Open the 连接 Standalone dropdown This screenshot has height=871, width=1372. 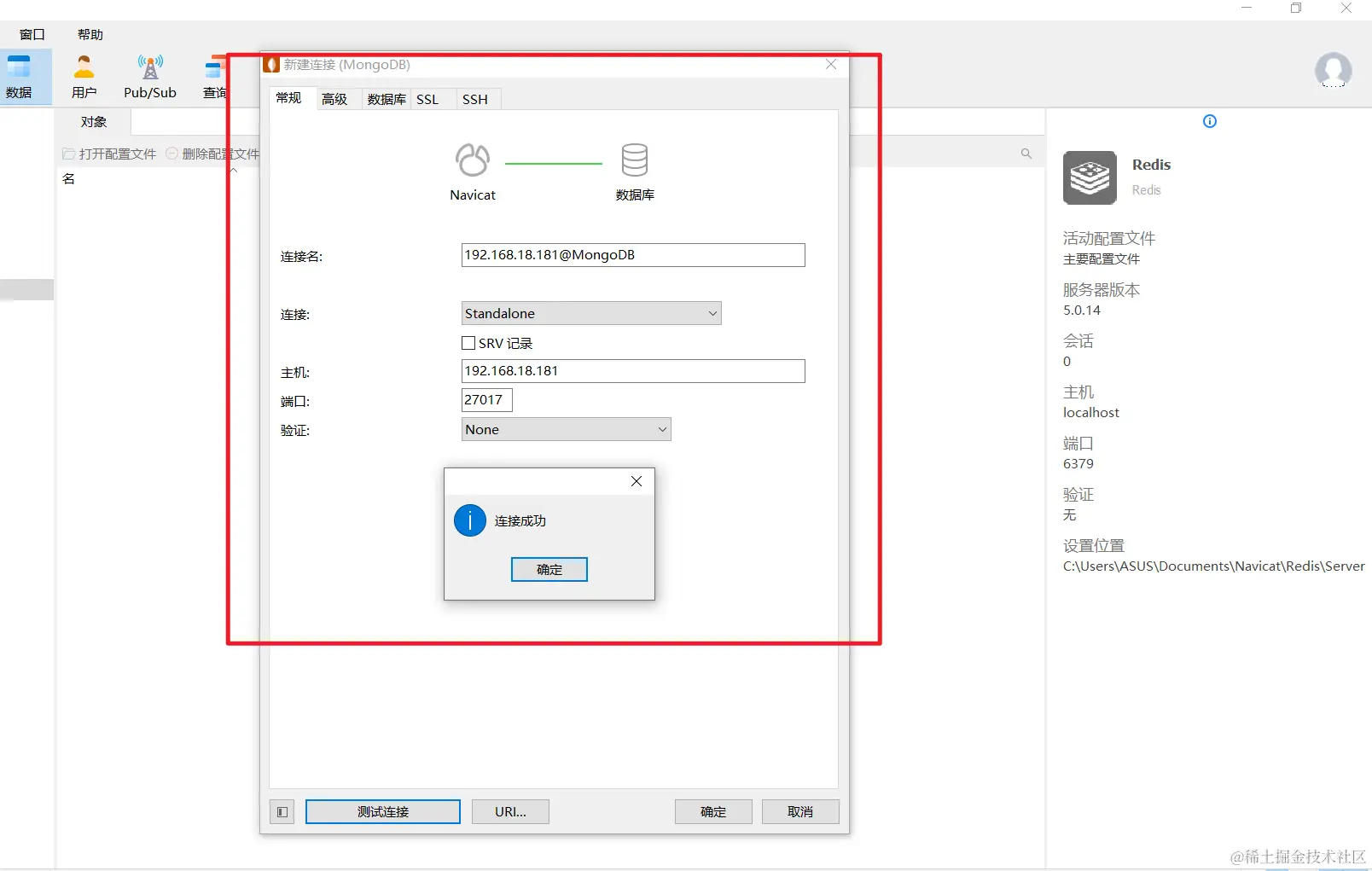click(x=590, y=313)
